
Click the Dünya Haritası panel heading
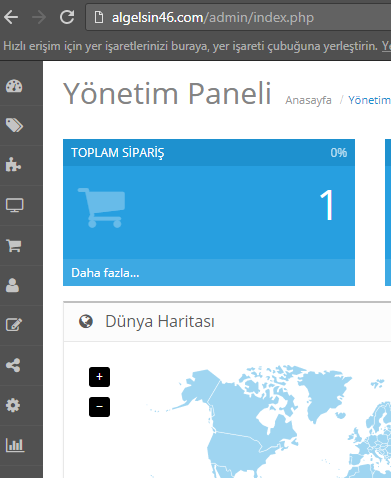(x=160, y=321)
